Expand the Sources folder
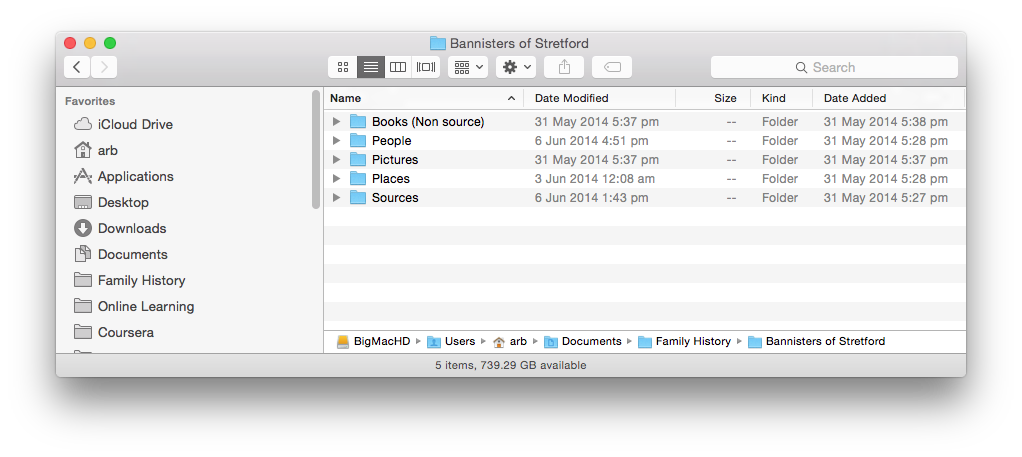 [336, 198]
